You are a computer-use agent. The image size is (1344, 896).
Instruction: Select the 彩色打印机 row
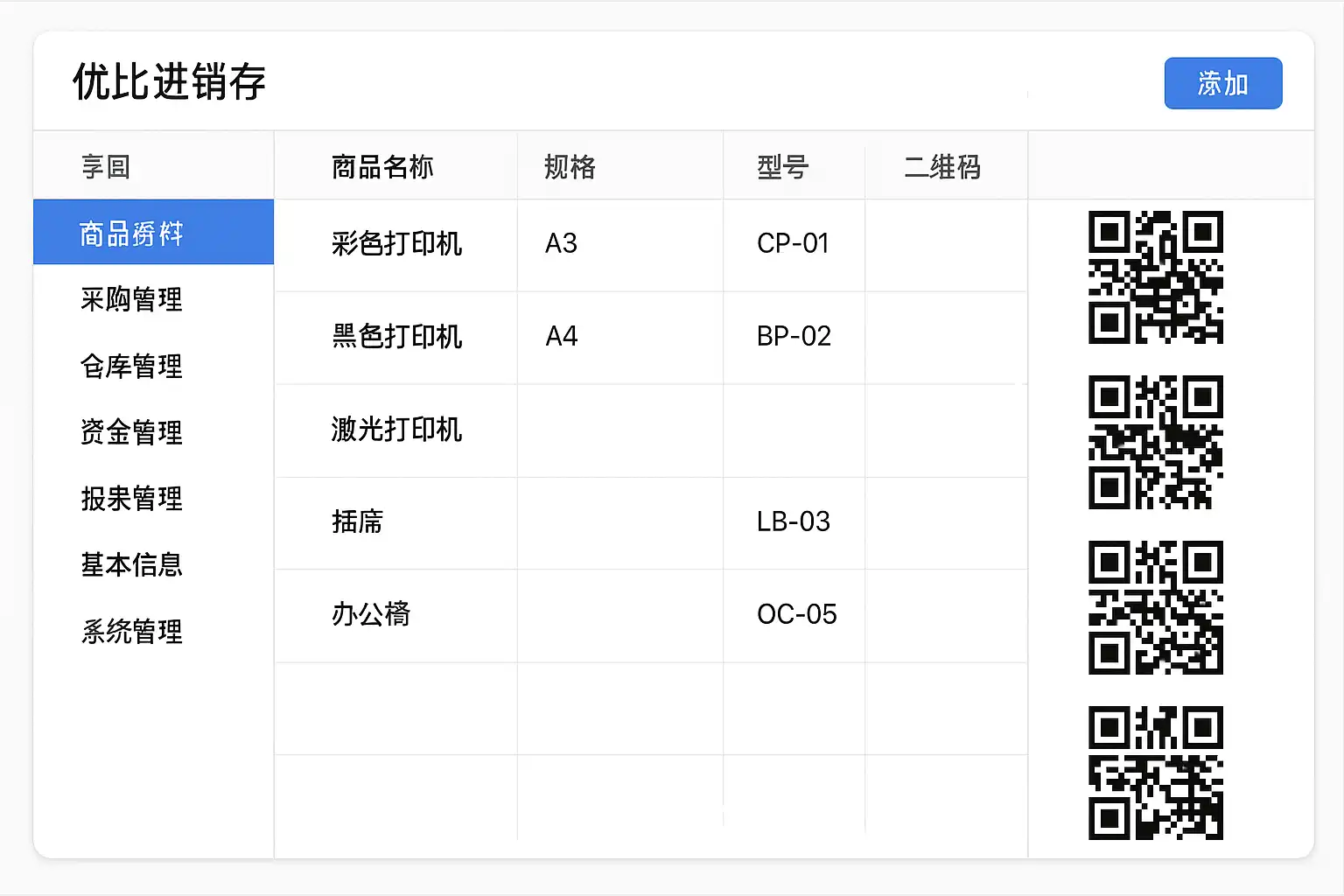396,244
